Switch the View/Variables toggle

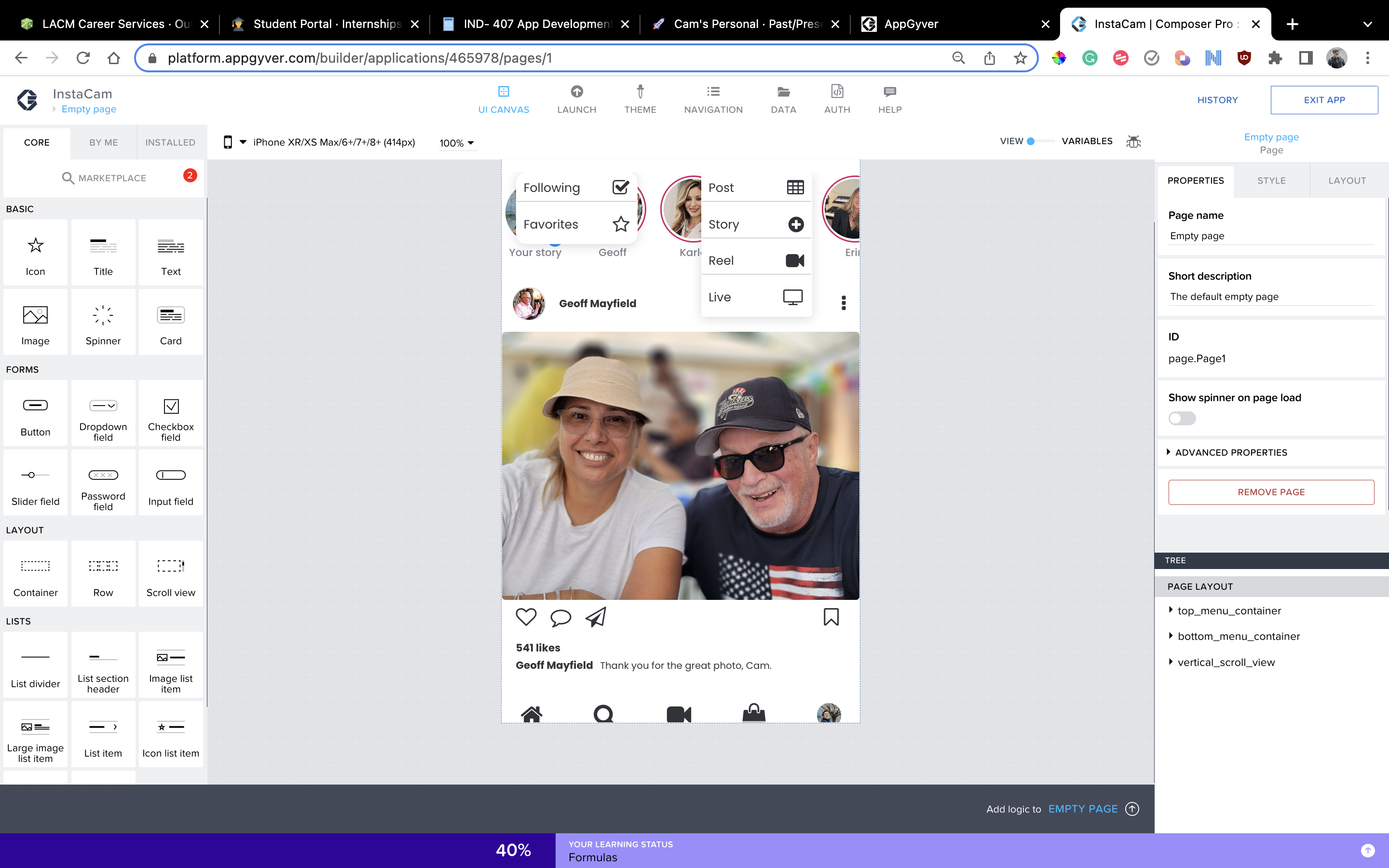[x=1041, y=141]
